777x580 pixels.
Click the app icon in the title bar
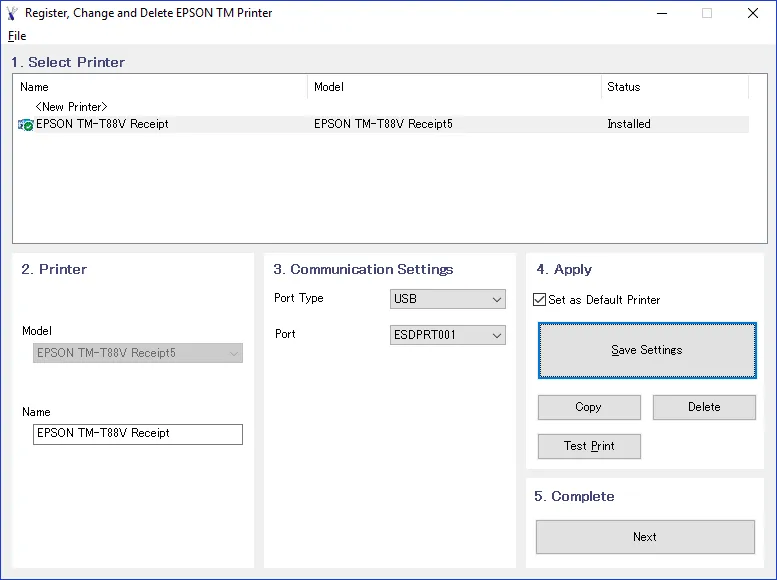coord(12,13)
